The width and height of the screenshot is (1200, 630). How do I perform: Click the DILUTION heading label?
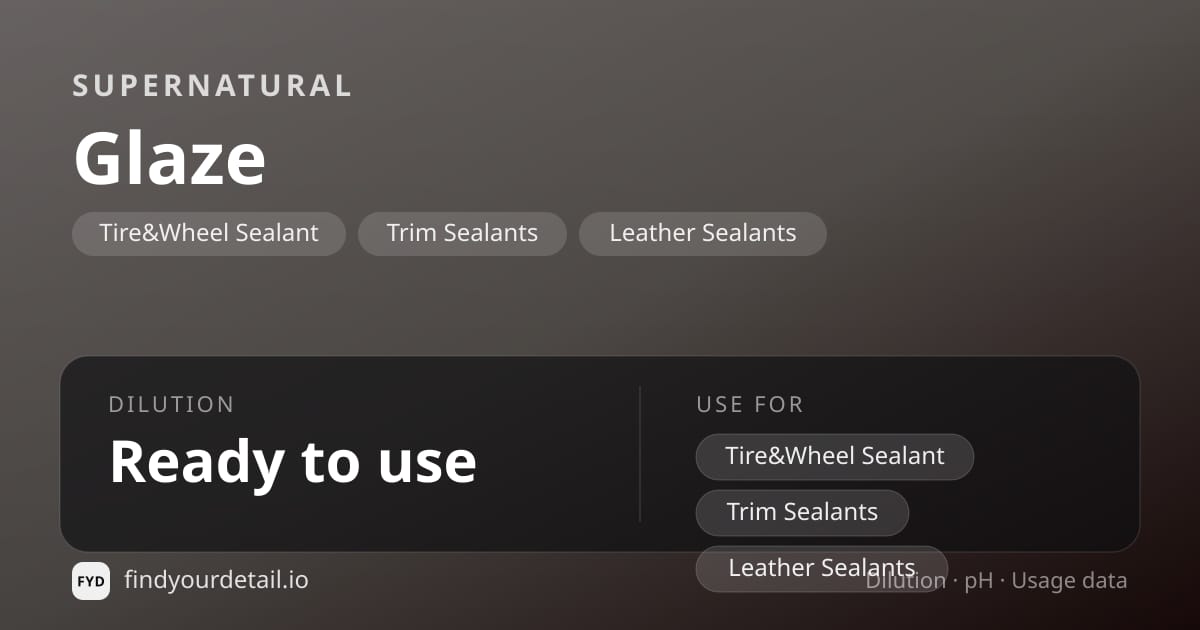[x=172, y=405]
